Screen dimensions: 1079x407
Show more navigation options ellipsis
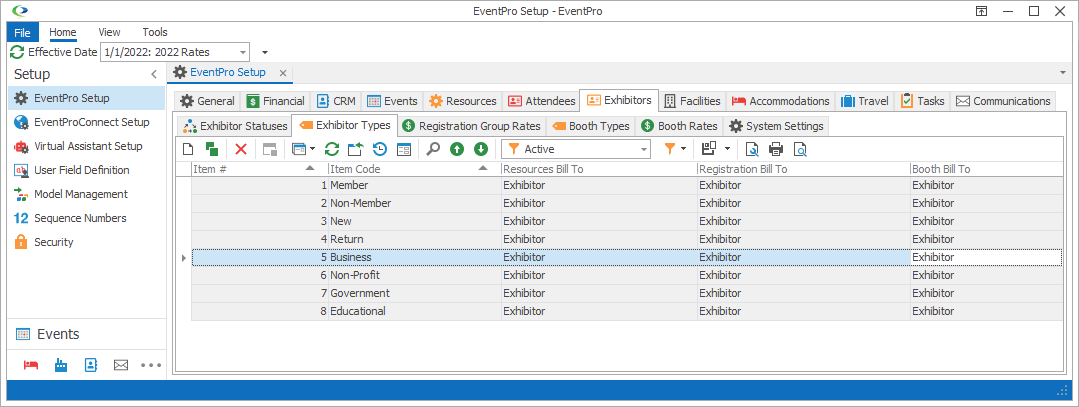[151, 365]
